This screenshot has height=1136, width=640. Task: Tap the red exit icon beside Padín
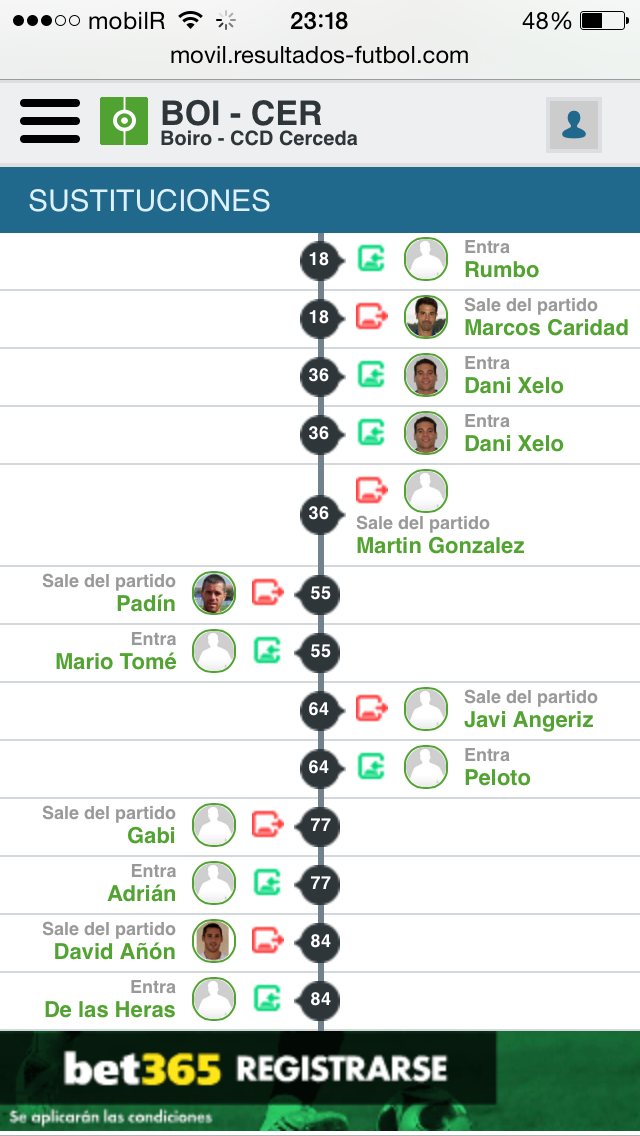click(x=267, y=593)
